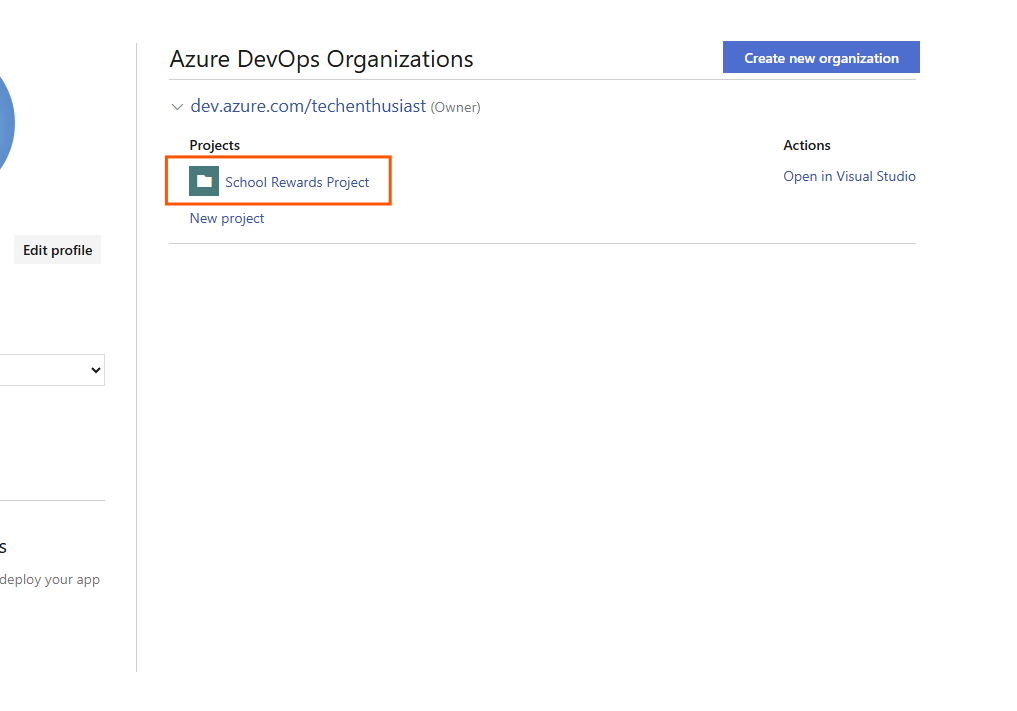The width and height of the screenshot is (1017, 711).
Task: Click the Azure DevOps Organizations heading
Action: pyautogui.click(x=321, y=59)
